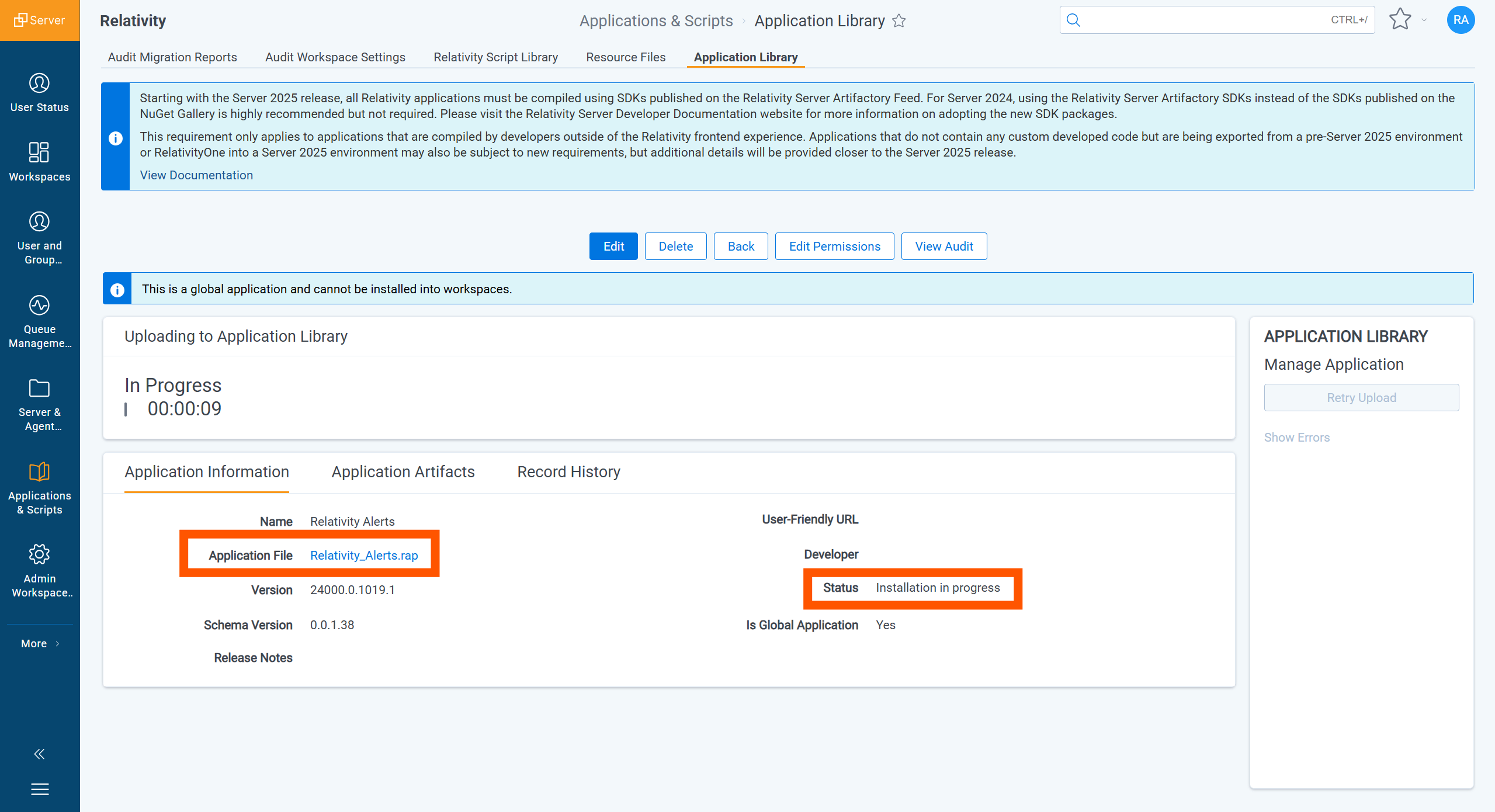Switch to Record History tab
The height and width of the screenshot is (812, 1495).
(568, 472)
